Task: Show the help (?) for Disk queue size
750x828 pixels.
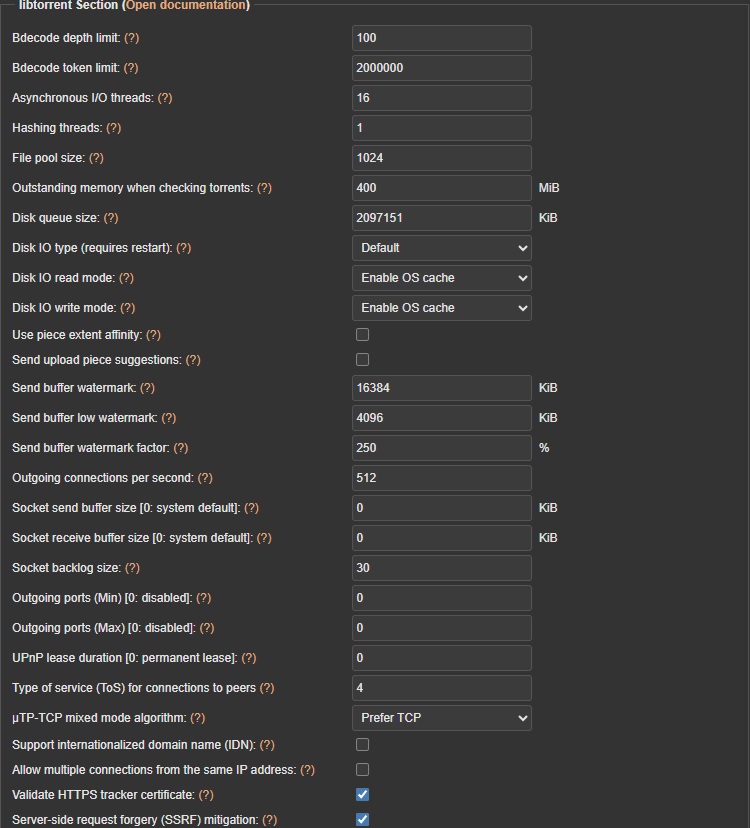Action: [111, 218]
